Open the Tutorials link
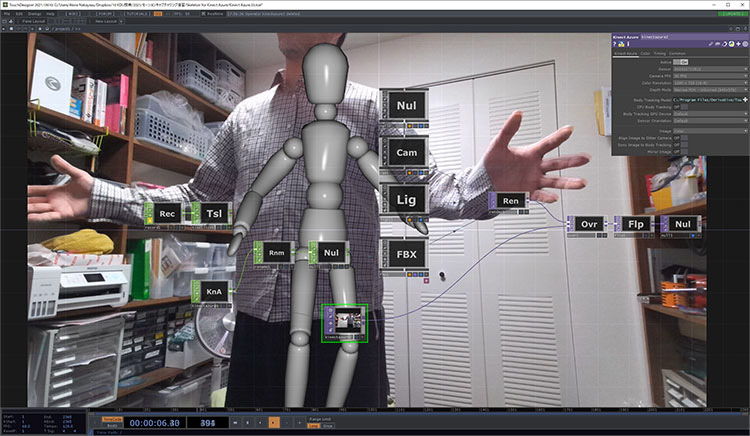The image size is (750, 436). point(137,14)
